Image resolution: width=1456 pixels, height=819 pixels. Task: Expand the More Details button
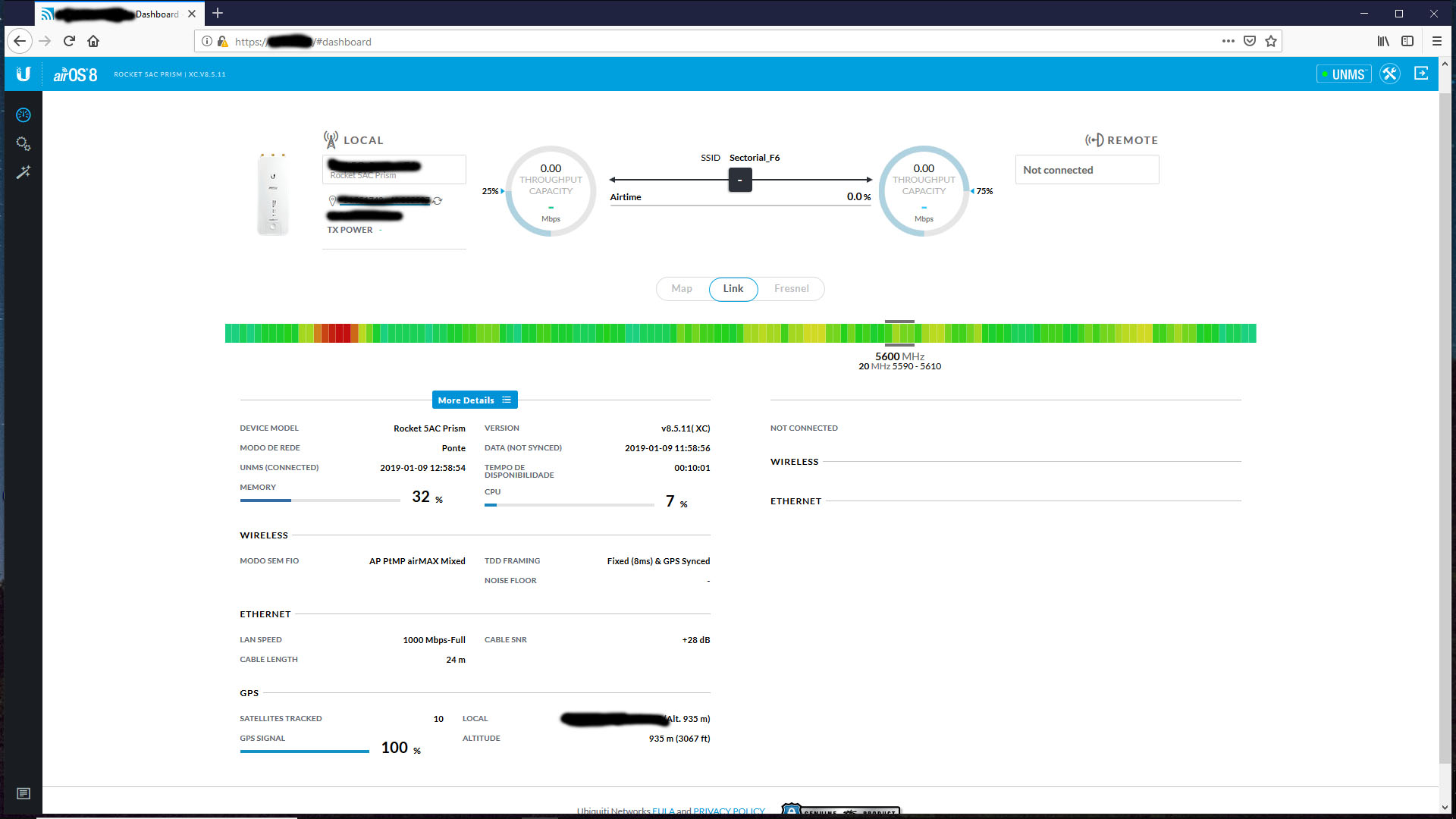475,400
